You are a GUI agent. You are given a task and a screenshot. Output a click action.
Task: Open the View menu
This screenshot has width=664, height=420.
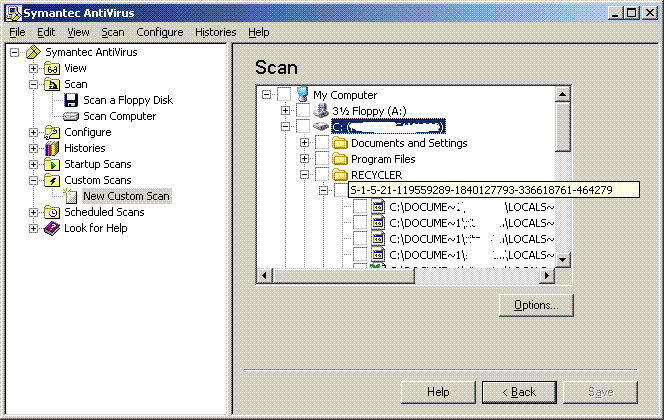78,32
